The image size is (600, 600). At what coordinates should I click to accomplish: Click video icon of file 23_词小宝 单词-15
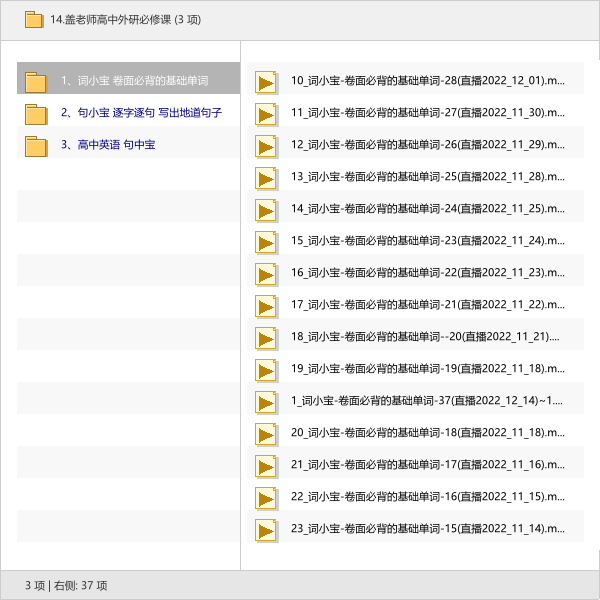[x=266, y=530]
